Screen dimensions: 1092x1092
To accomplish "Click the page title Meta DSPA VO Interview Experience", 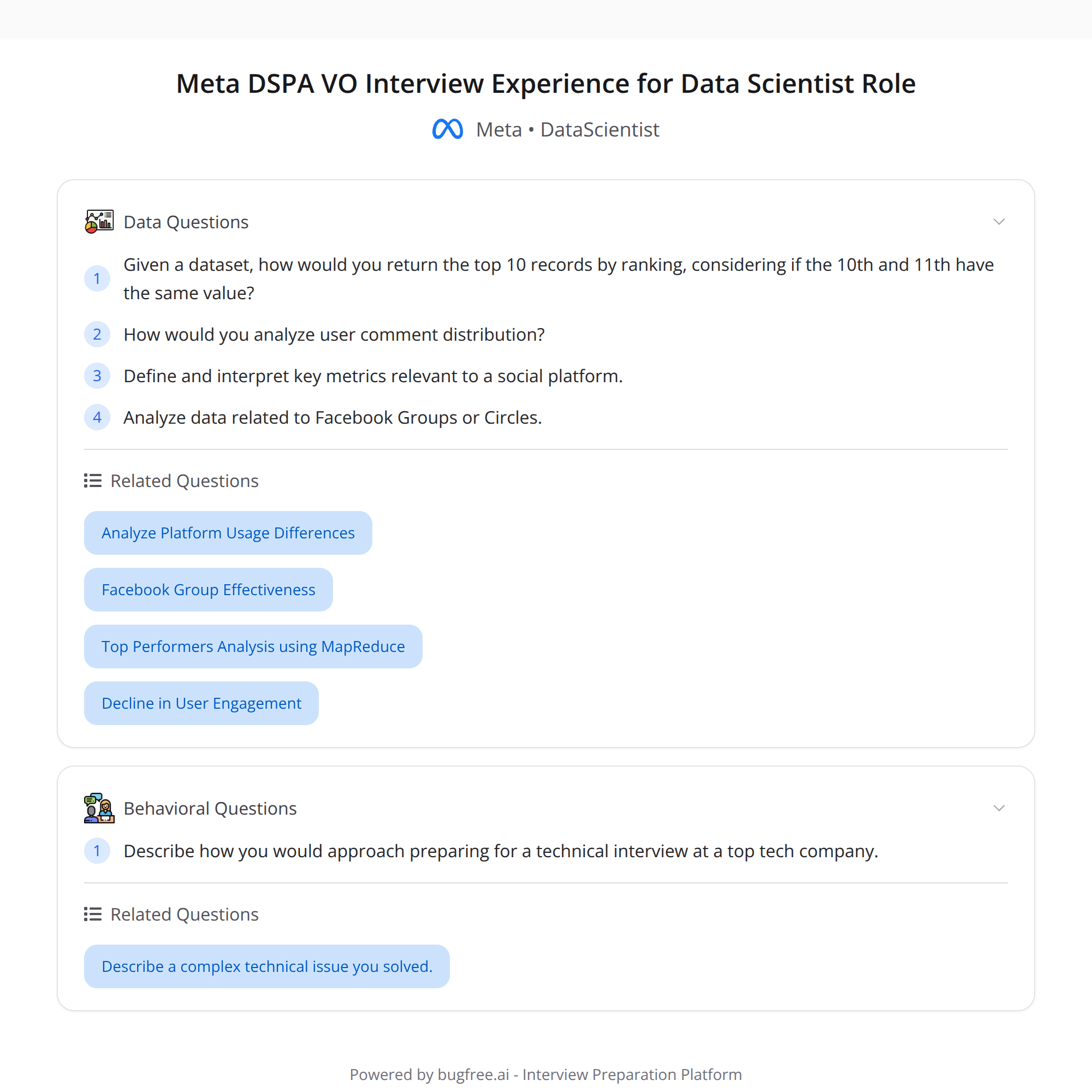I will point(545,83).
